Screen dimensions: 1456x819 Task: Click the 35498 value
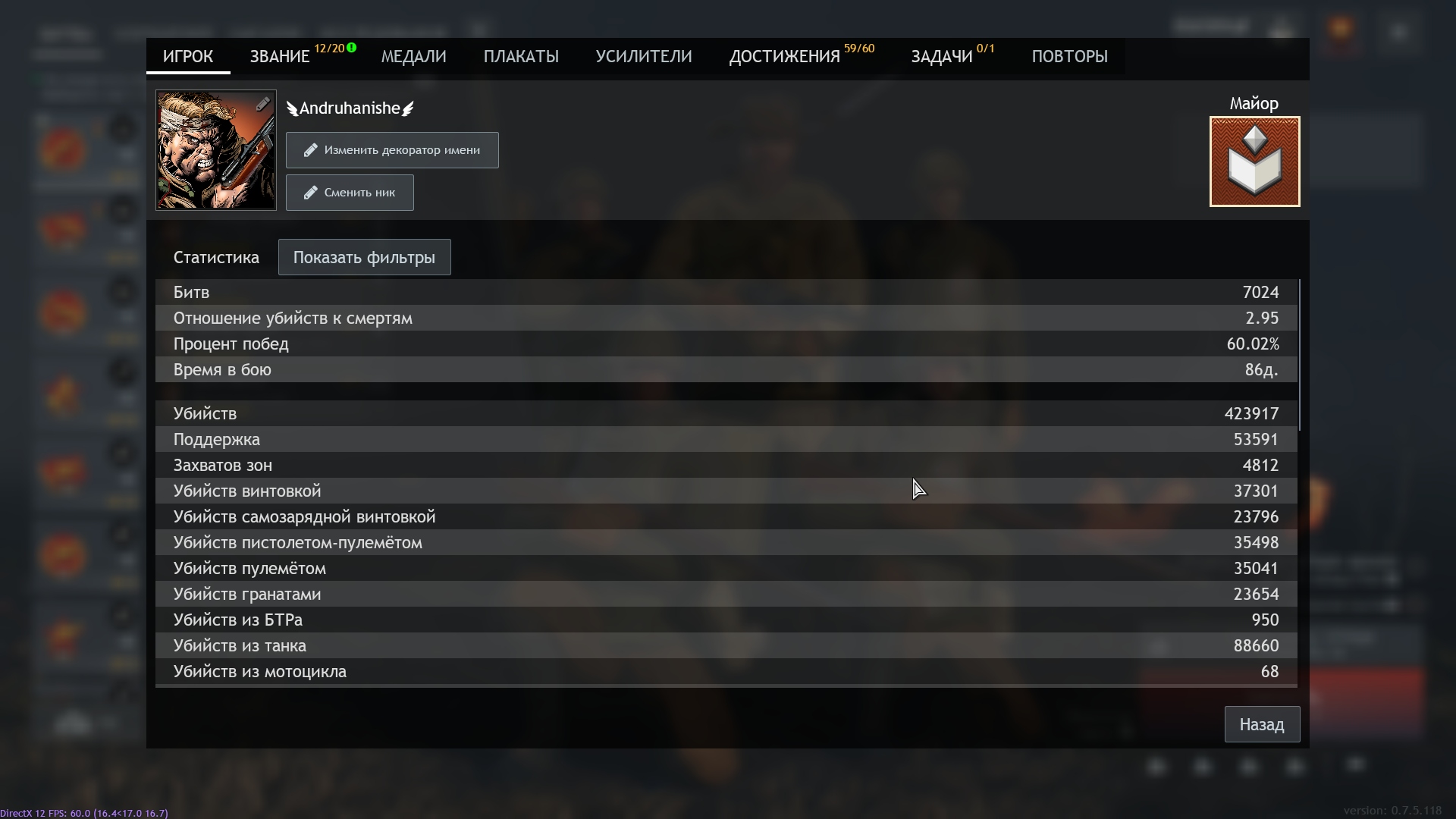point(1256,543)
